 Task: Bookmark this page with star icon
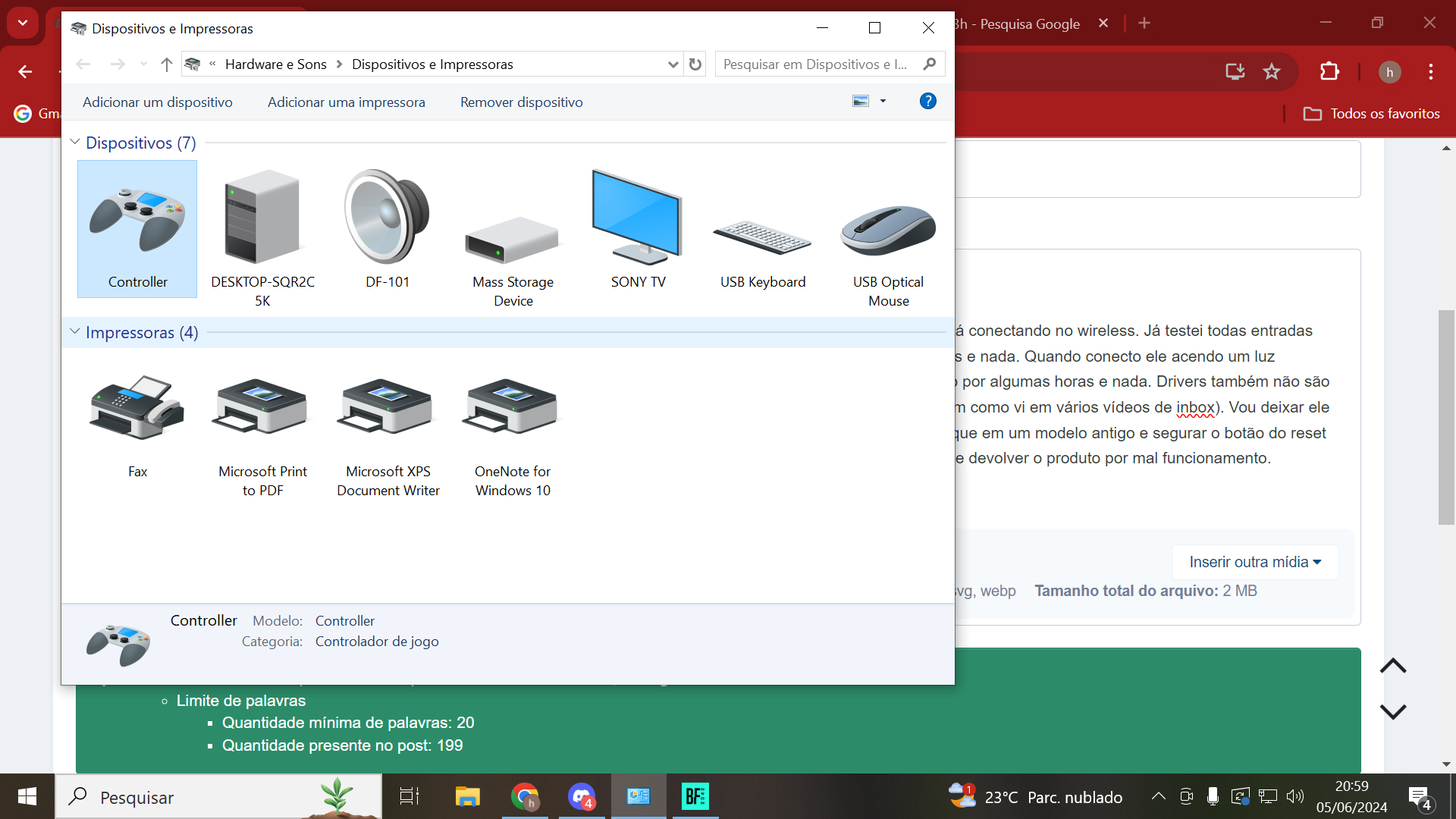pos(1272,72)
